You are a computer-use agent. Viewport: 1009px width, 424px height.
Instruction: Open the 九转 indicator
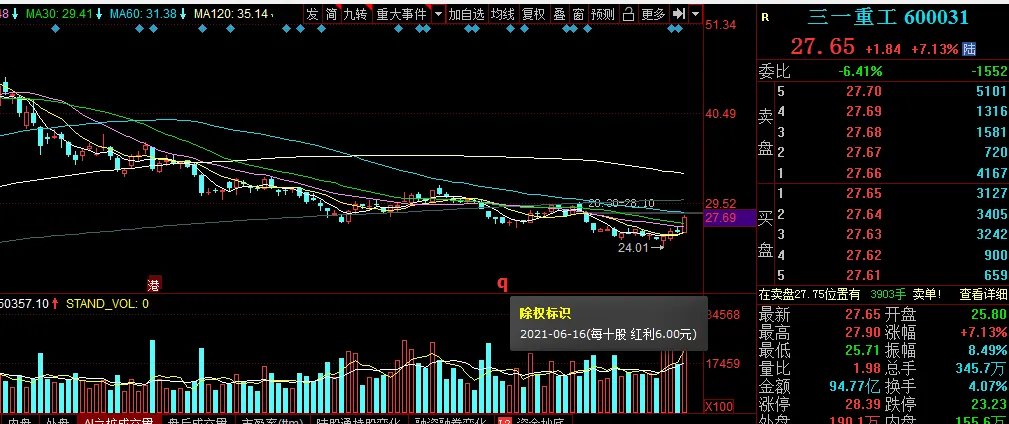pos(355,14)
